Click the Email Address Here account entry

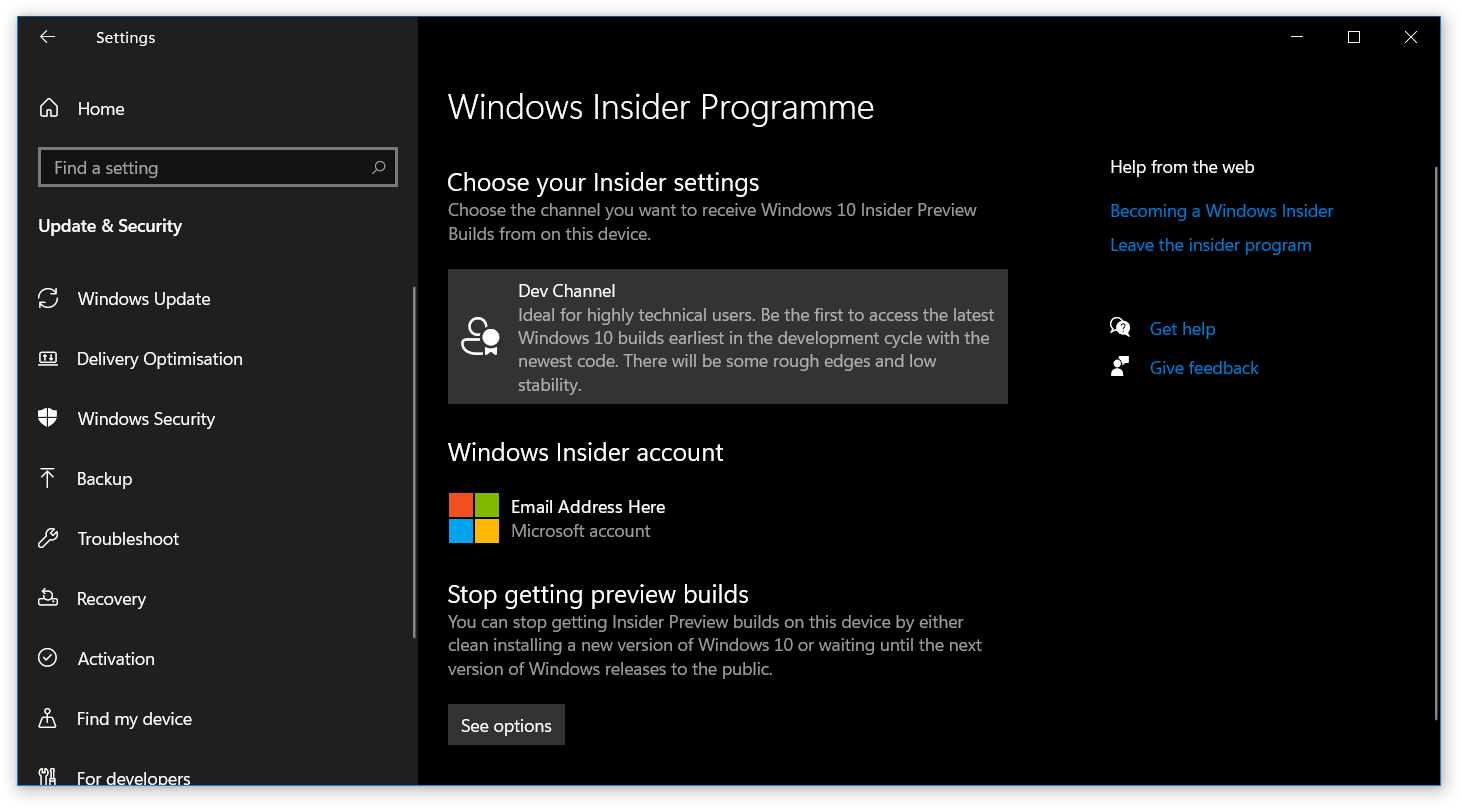[588, 507]
